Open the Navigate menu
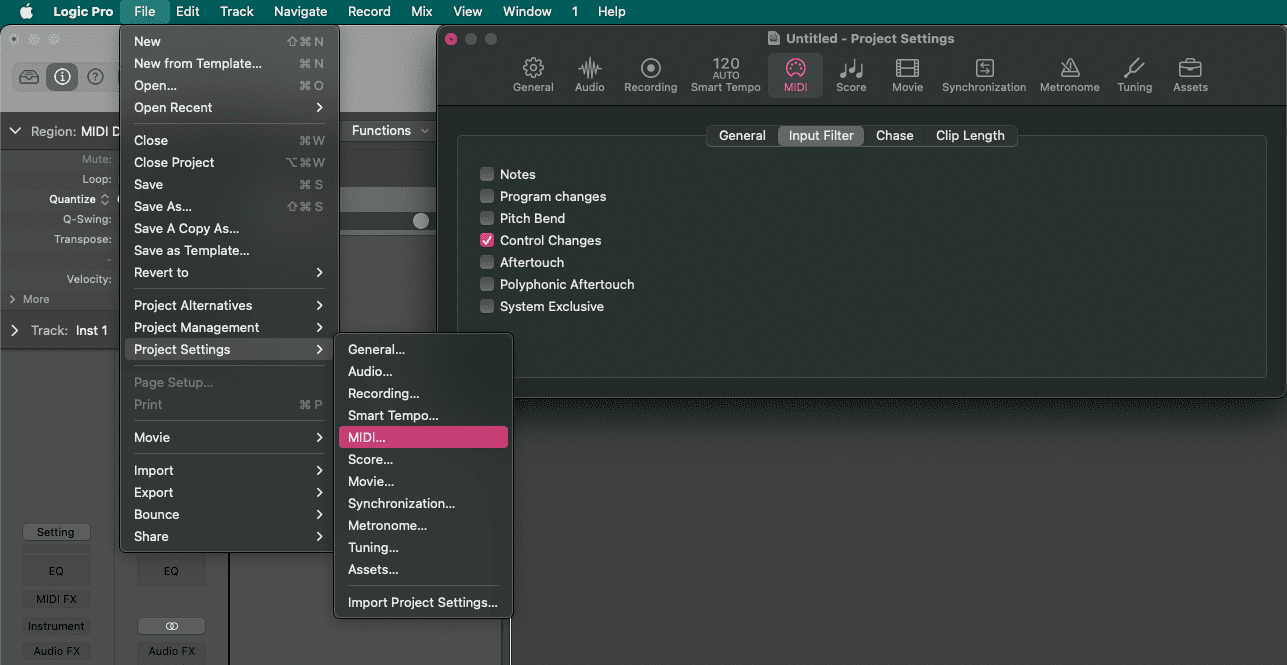Screen dimensions: 1287x665 pyautogui.click(x=301, y=11)
